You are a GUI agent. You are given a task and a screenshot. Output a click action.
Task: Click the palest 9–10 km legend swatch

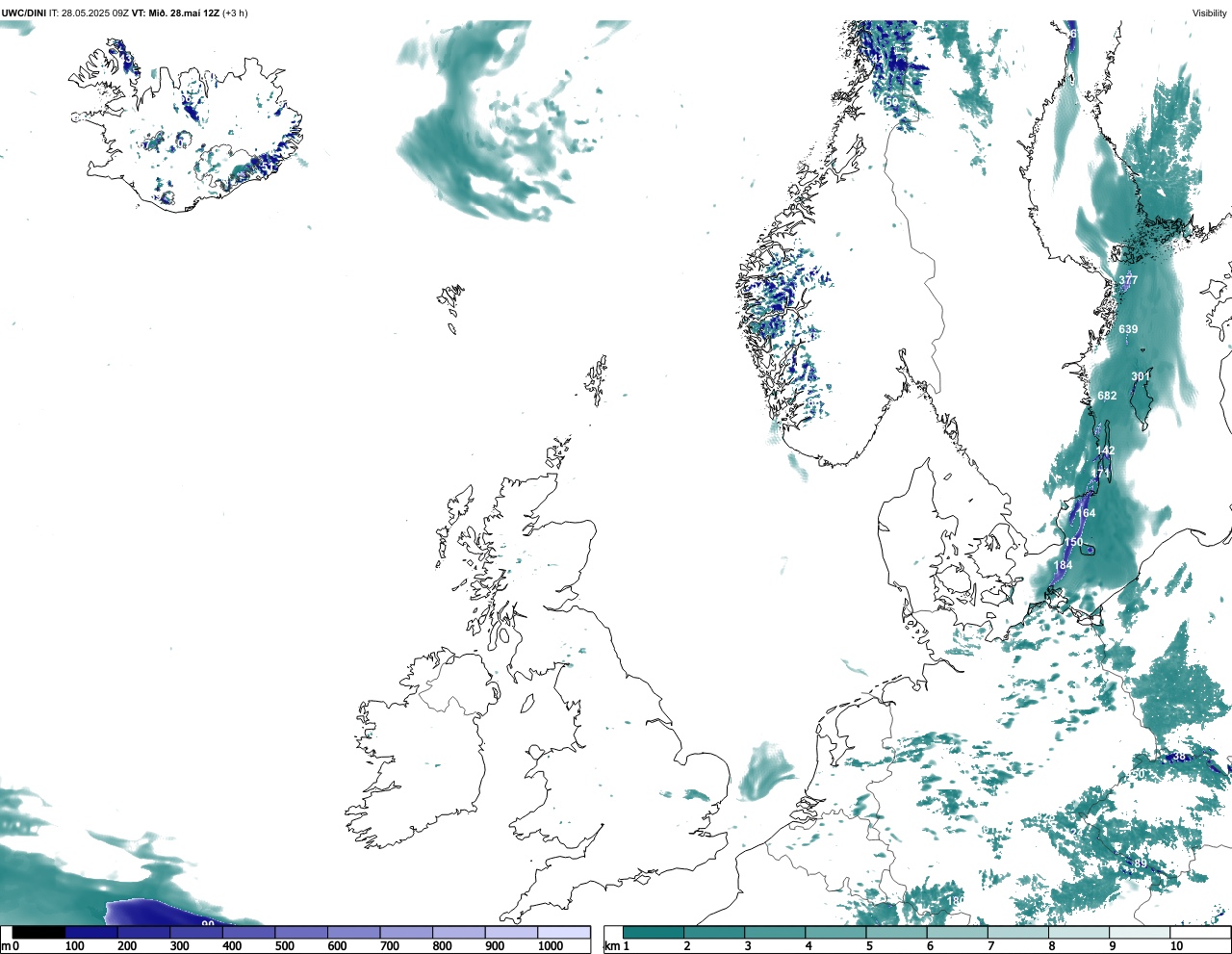(1141, 932)
